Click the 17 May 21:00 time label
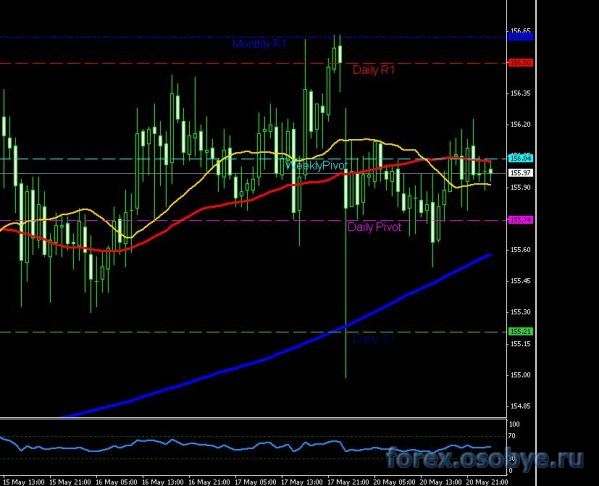This screenshot has height=486, width=599. click(348, 482)
